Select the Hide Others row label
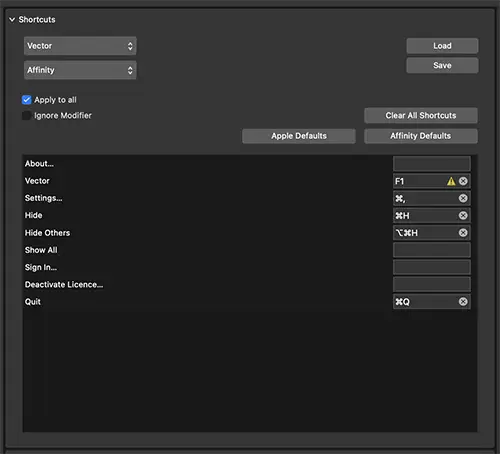The height and width of the screenshot is (454, 500). pyautogui.click(x=47, y=233)
